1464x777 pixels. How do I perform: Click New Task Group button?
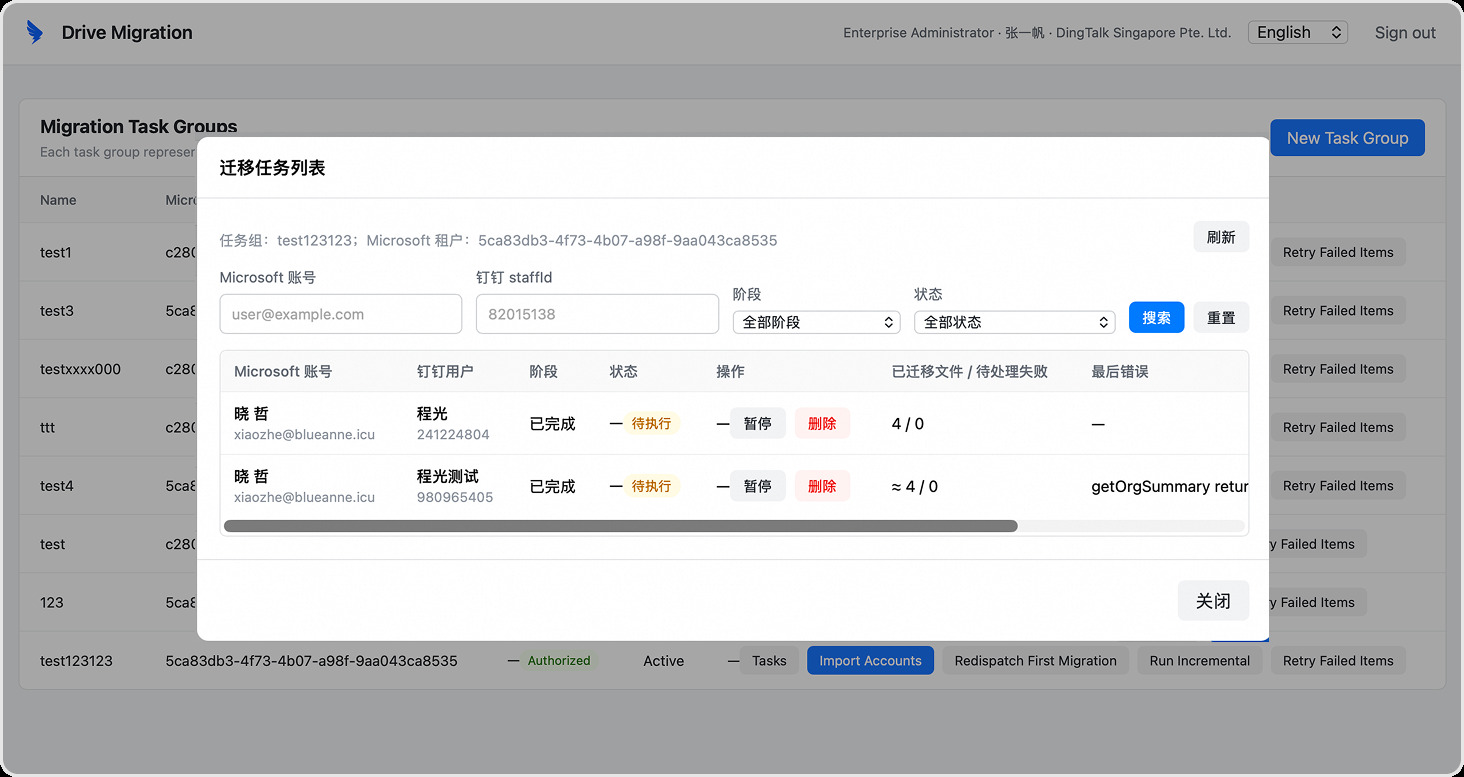[x=1347, y=138]
